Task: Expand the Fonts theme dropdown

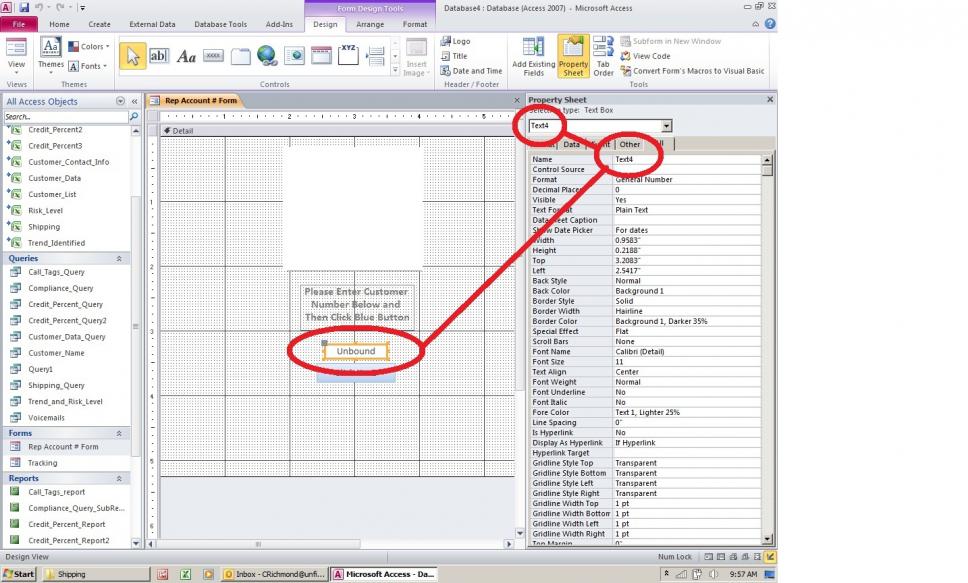Action: coord(88,66)
